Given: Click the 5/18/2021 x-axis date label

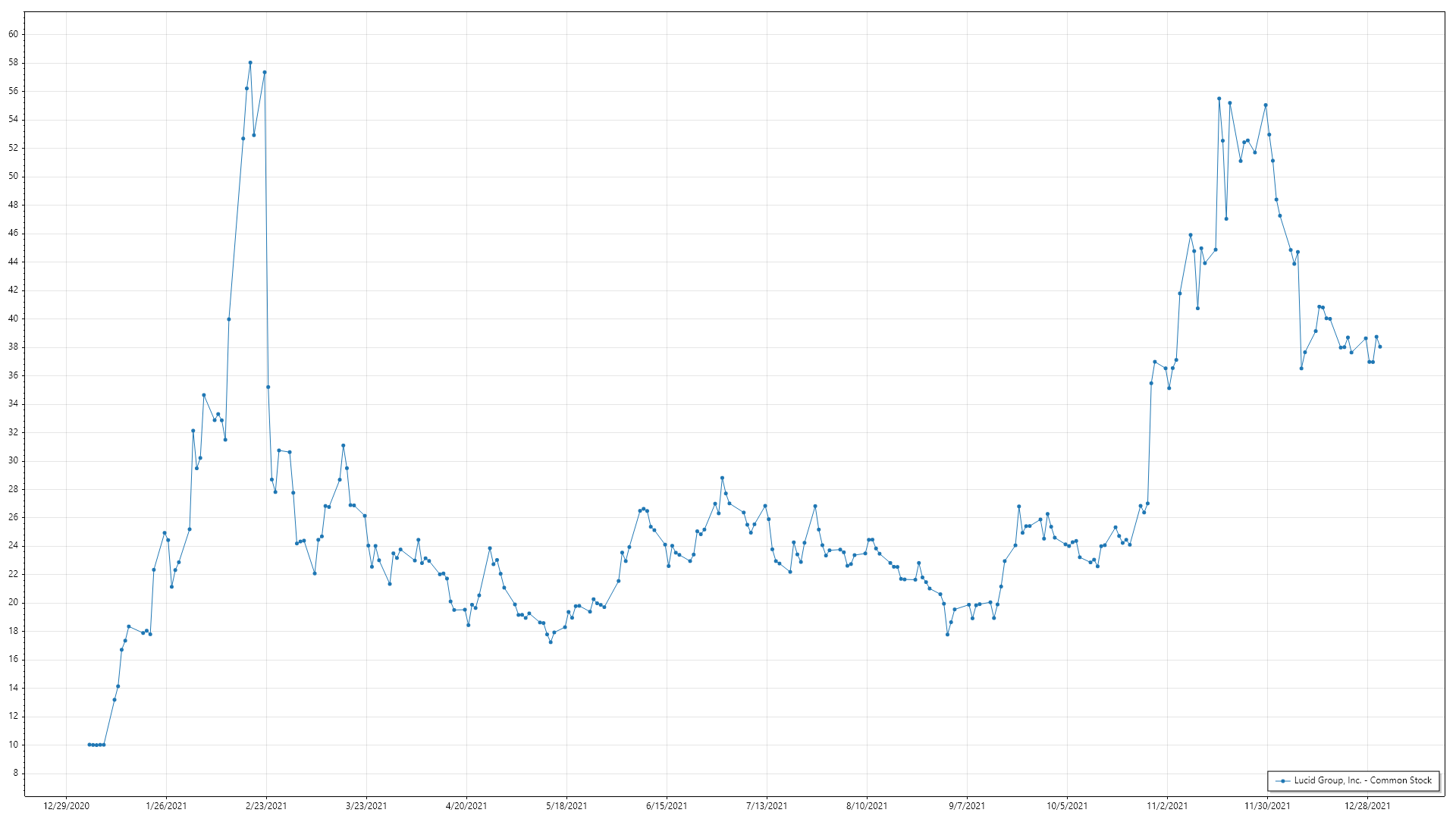Looking at the screenshot, I should click(x=566, y=805).
